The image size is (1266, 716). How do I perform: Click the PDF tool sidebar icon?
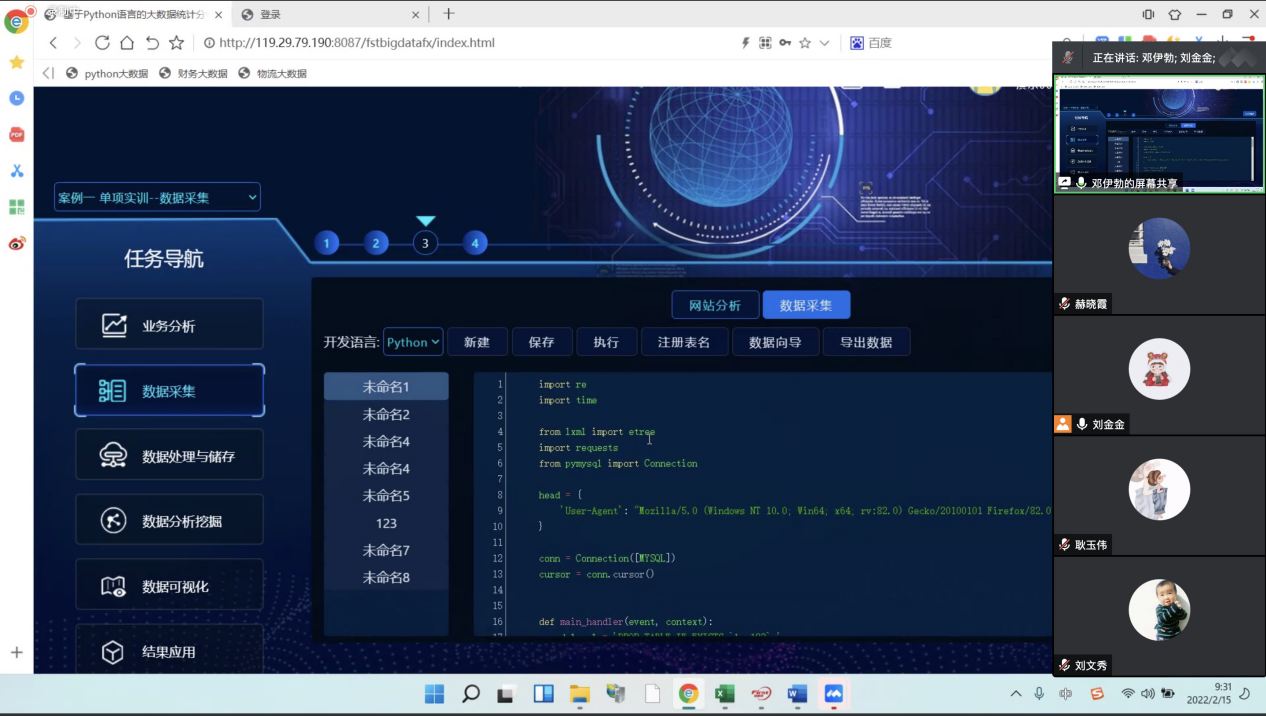[17, 134]
